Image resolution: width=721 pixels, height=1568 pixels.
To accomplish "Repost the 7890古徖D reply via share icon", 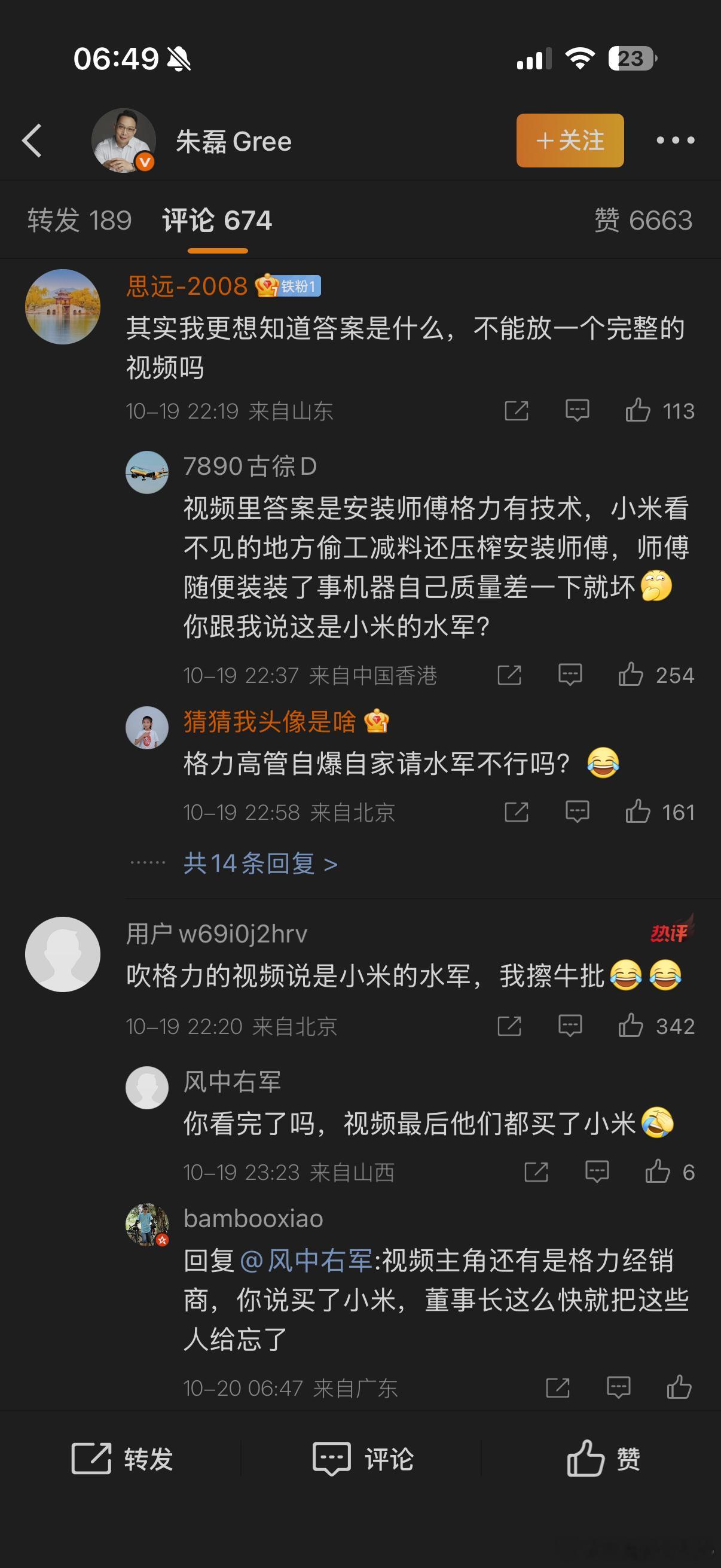I will [x=509, y=675].
